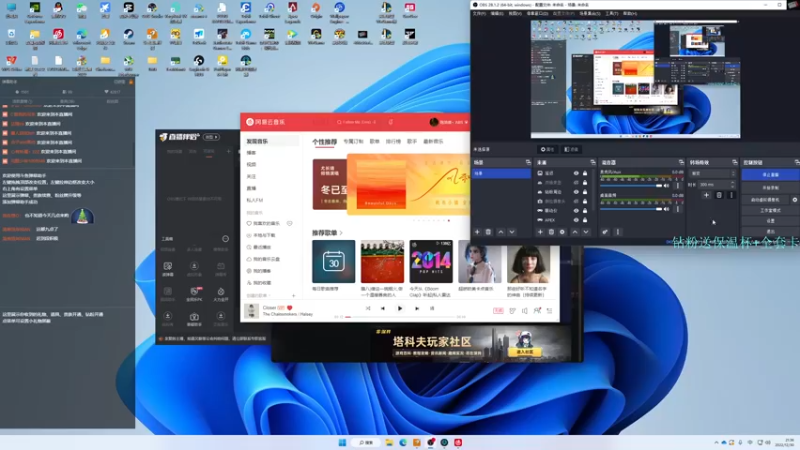Switch to the 歌手 tab in NetEase
800x450 pixels.
coord(412,141)
